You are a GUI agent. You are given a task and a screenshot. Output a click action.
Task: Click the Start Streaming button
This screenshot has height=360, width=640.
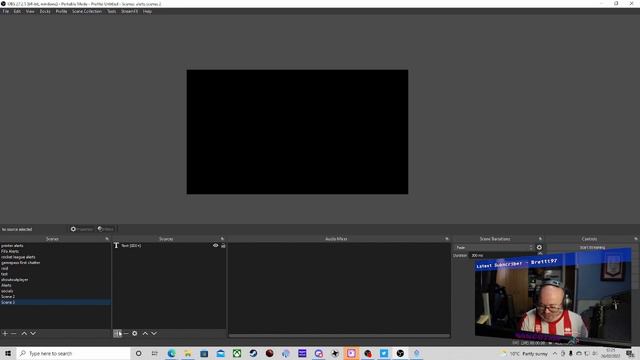592,247
